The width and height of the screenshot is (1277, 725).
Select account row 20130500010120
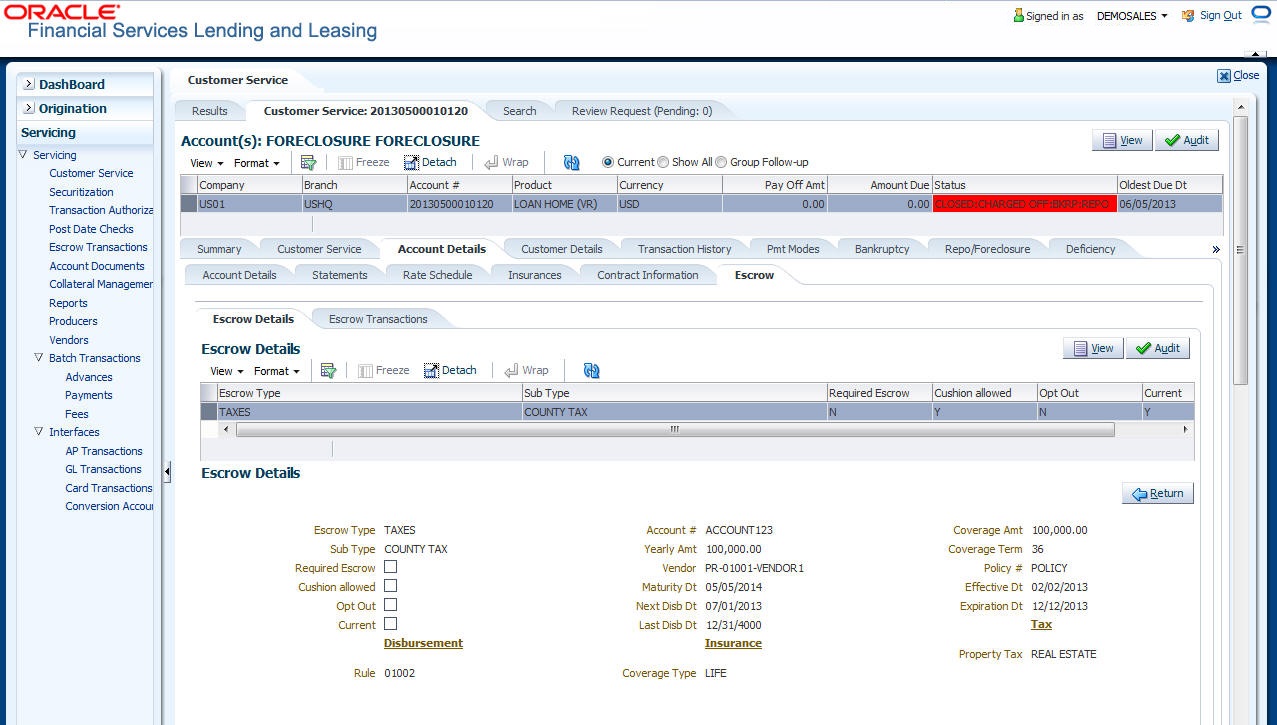point(702,203)
